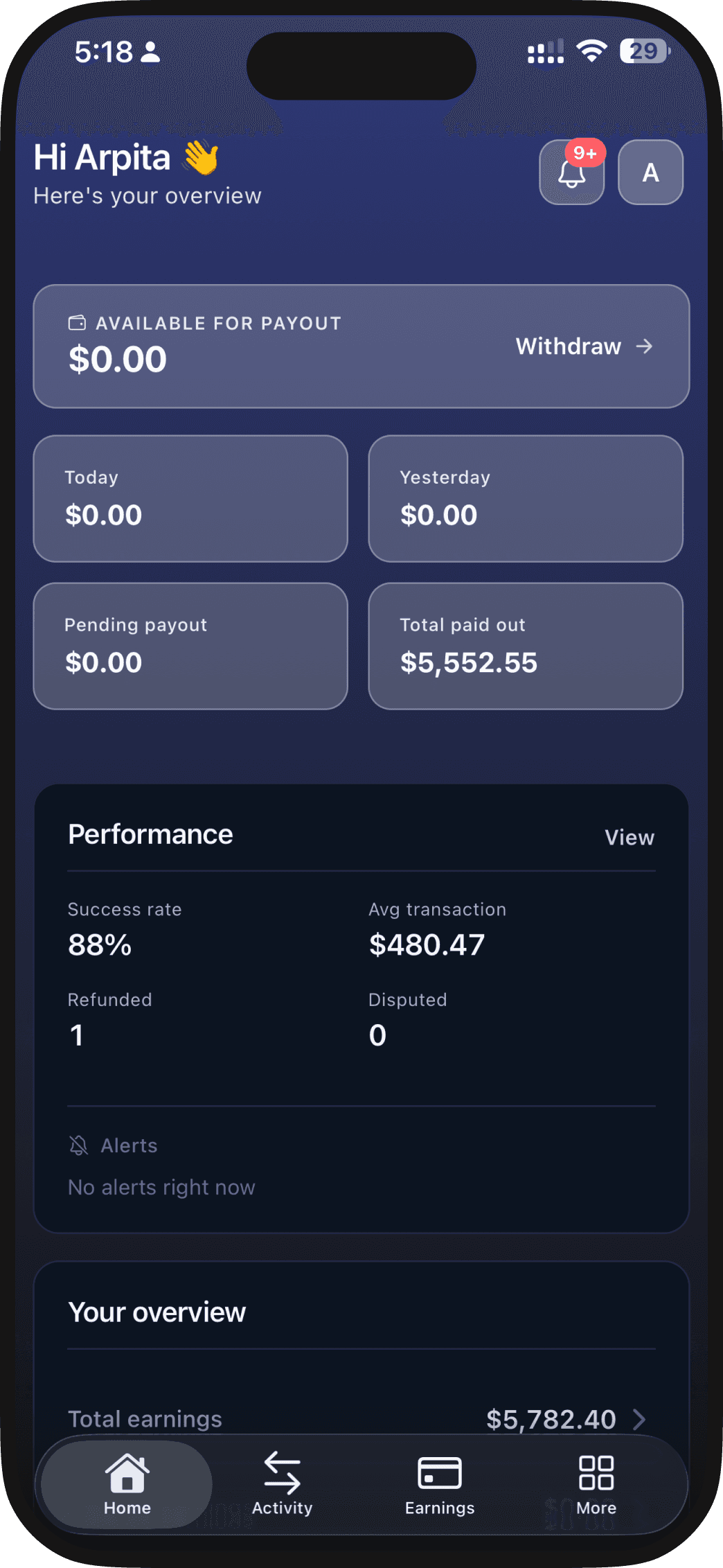
Task: Tap the Wi-Fi status bar icon
Action: click(592, 51)
